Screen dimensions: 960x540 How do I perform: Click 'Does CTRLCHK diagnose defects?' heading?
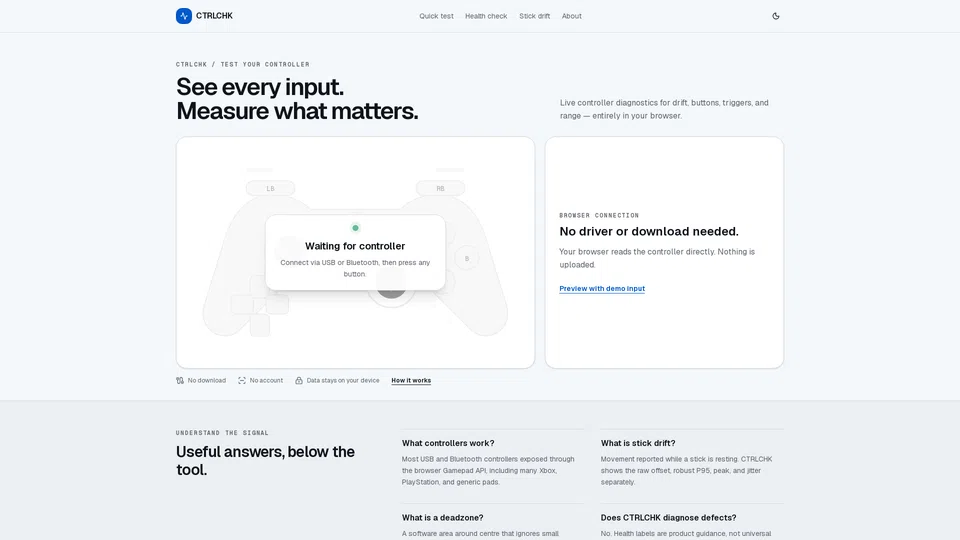pyautogui.click(x=669, y=518)
